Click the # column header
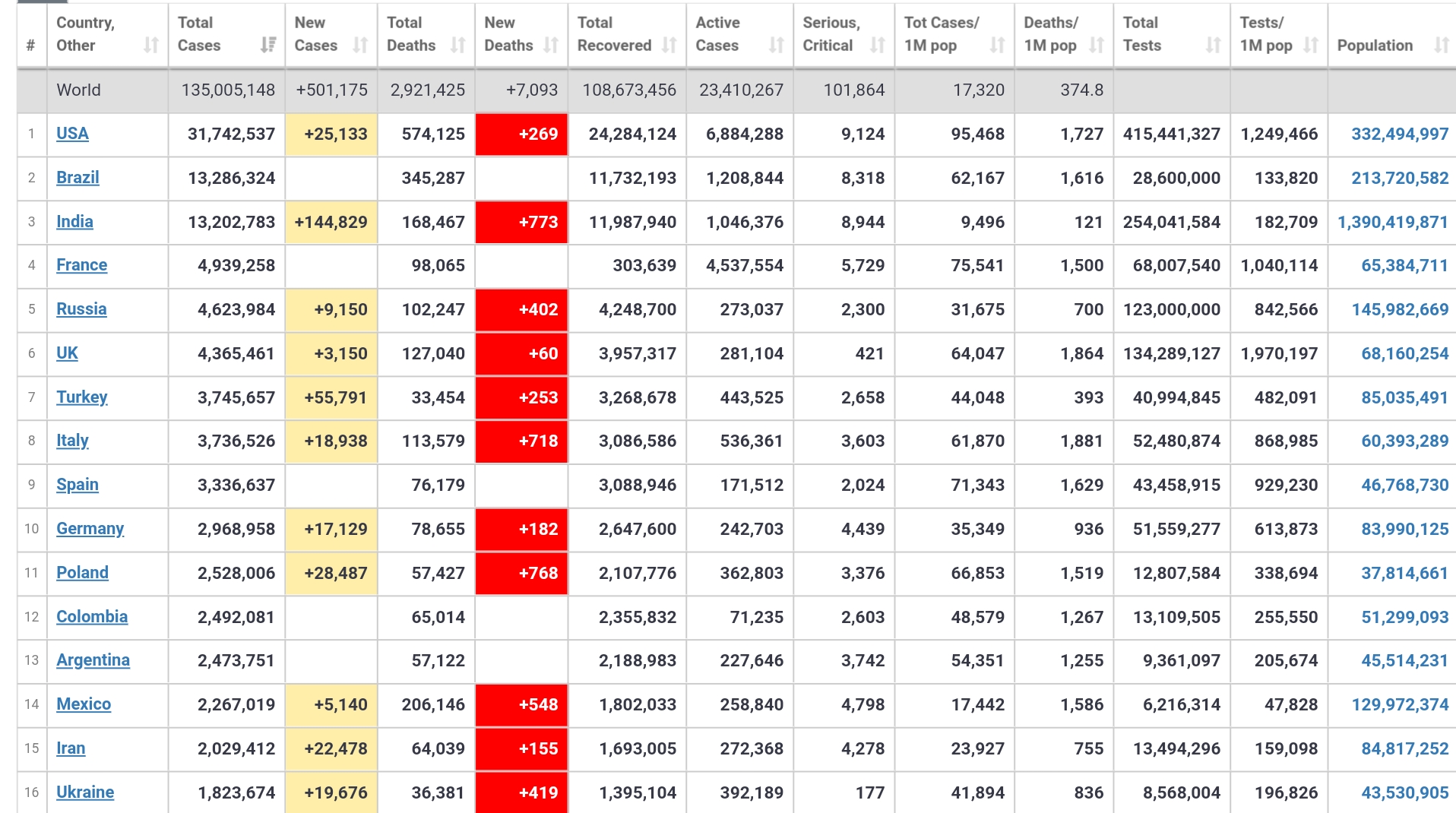Viewport: 1456px width, 813px height. pos(31,35)
